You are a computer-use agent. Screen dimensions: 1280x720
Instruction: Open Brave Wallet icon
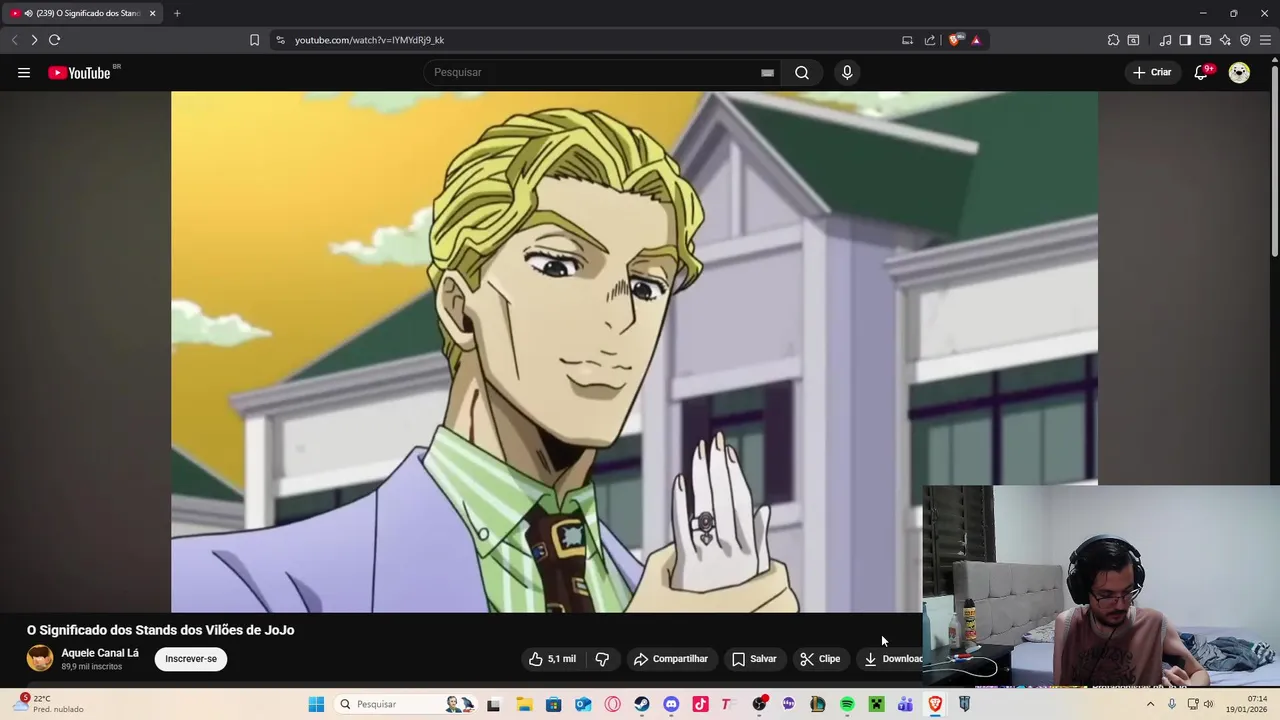coord(1205,40)
